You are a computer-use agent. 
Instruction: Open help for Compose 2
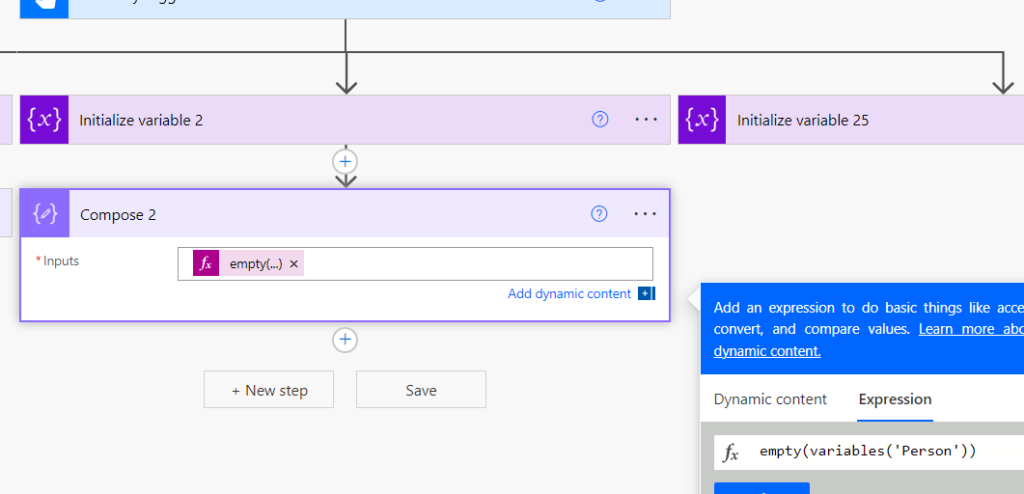pyautogui.click(x=600, y=214)
